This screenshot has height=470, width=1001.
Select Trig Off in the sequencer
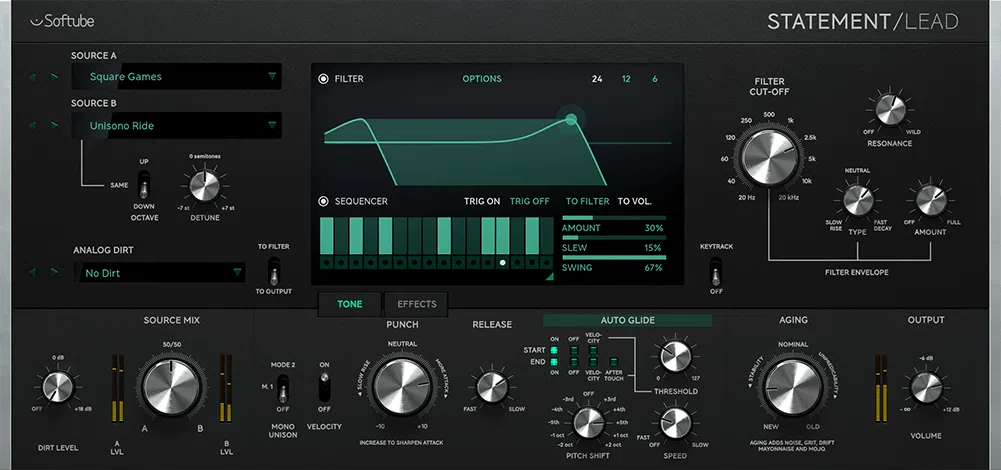(529, 201)
